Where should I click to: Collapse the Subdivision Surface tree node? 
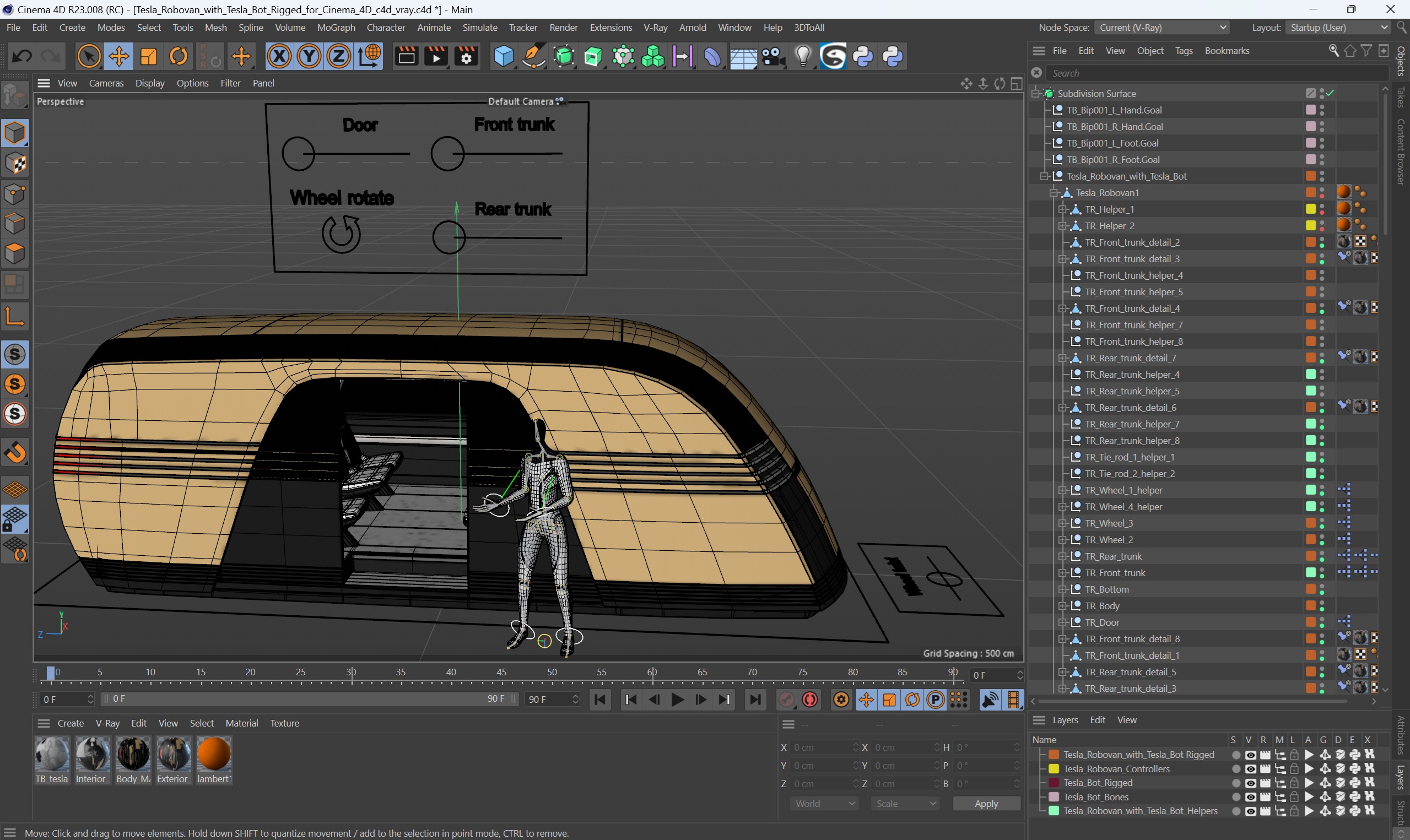point(1036,93)
